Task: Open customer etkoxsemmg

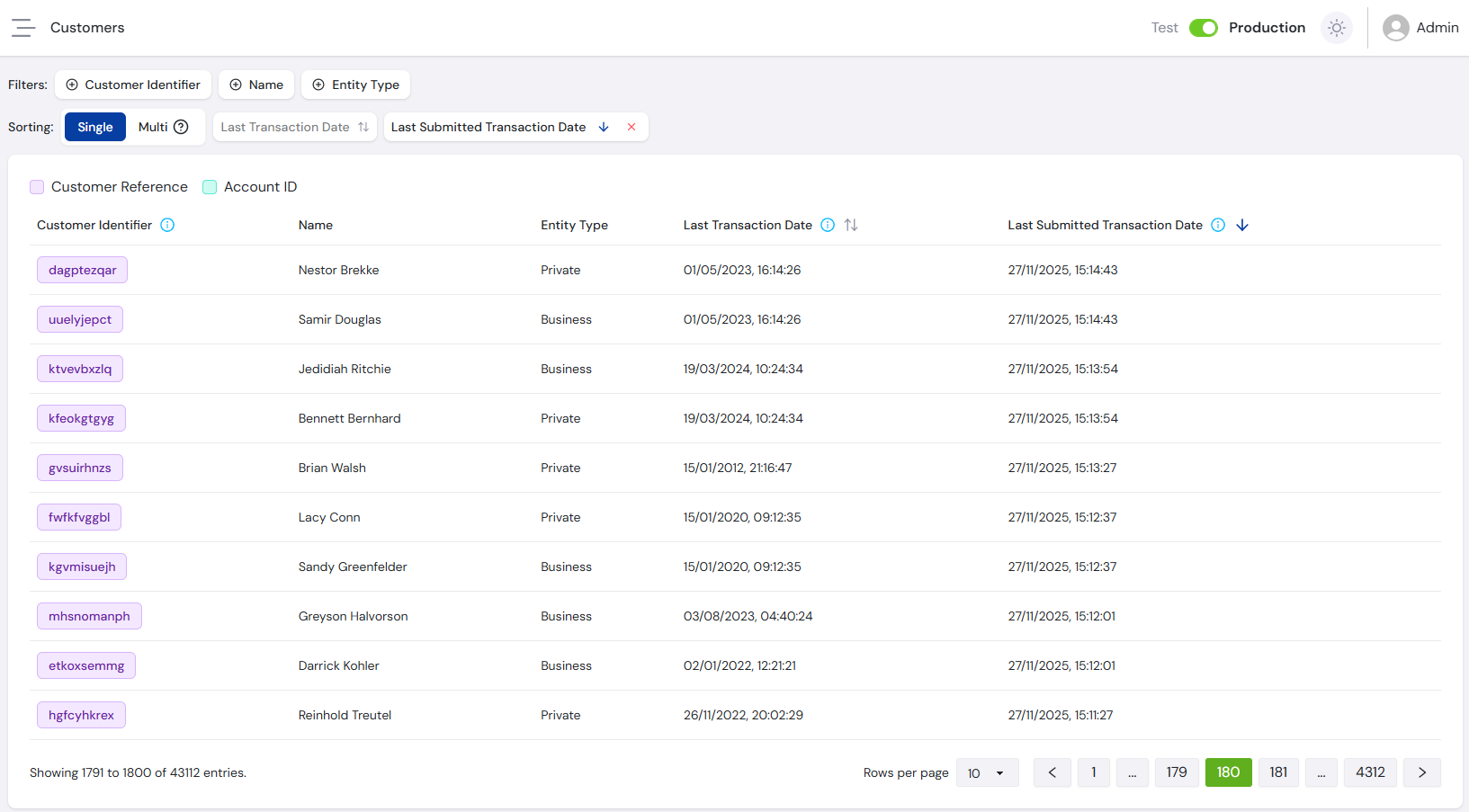Action: (x=86, y=665)
